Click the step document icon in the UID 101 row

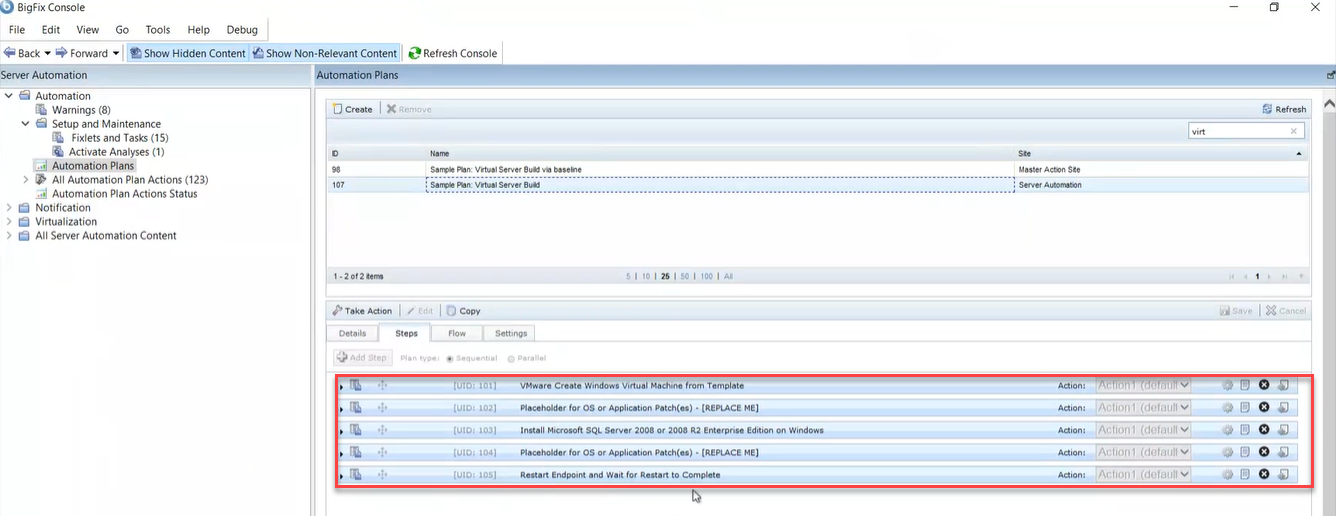coord(355,385)
